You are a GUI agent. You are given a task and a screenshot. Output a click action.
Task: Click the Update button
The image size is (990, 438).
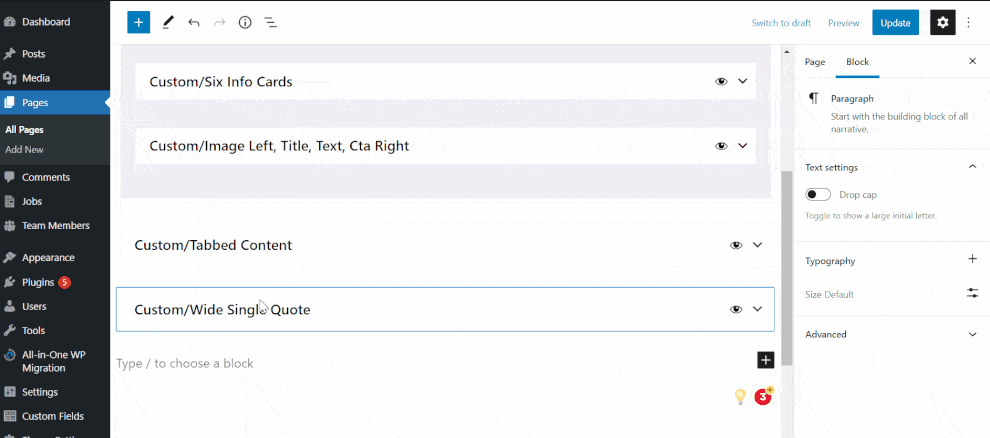pyautogui.click(x=895, y=23)
